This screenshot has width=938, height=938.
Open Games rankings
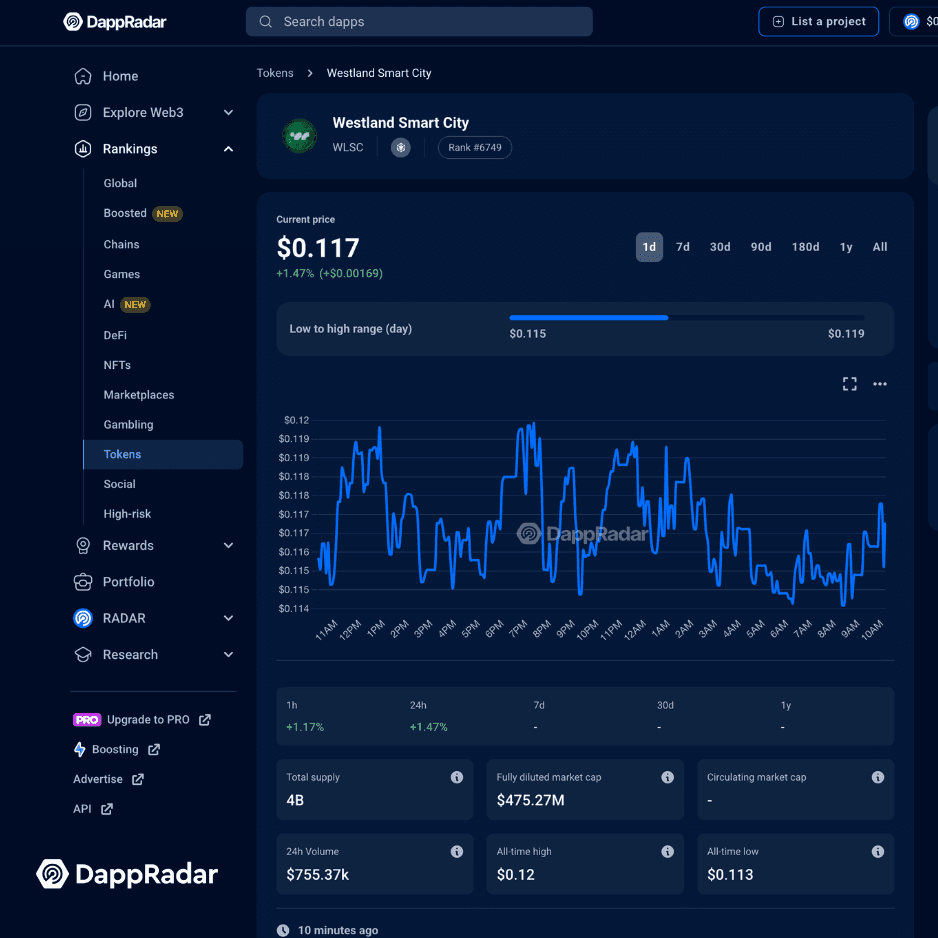(x=121, y=274)
